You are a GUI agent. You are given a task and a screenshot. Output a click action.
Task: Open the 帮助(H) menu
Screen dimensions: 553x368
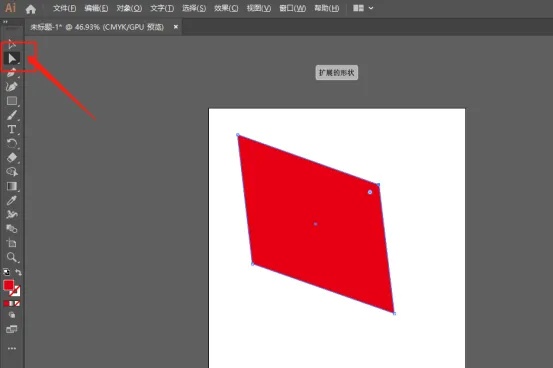tap(327, 8)
